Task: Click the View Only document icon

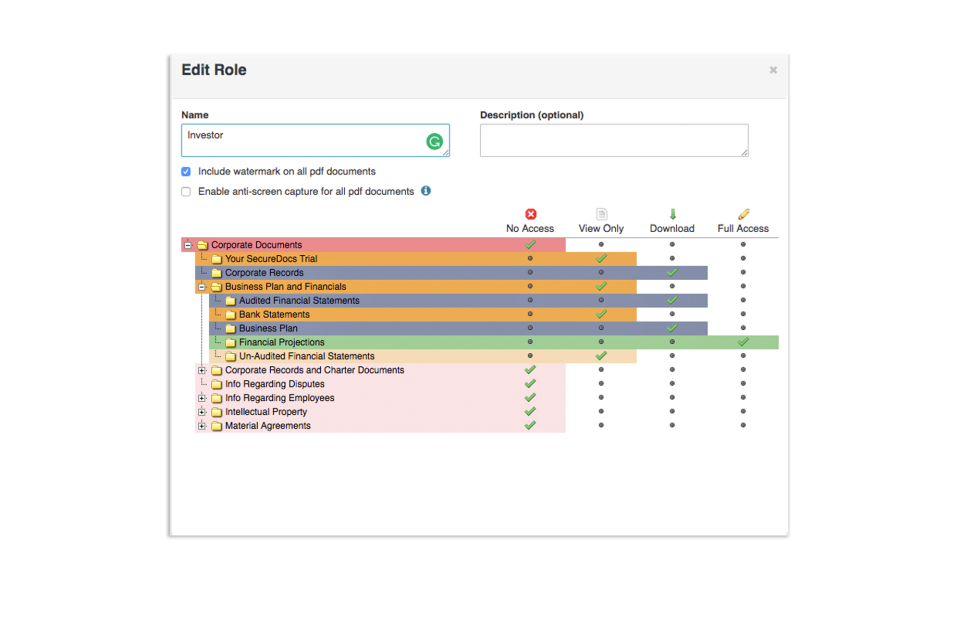Action: [x=601, y=213]
